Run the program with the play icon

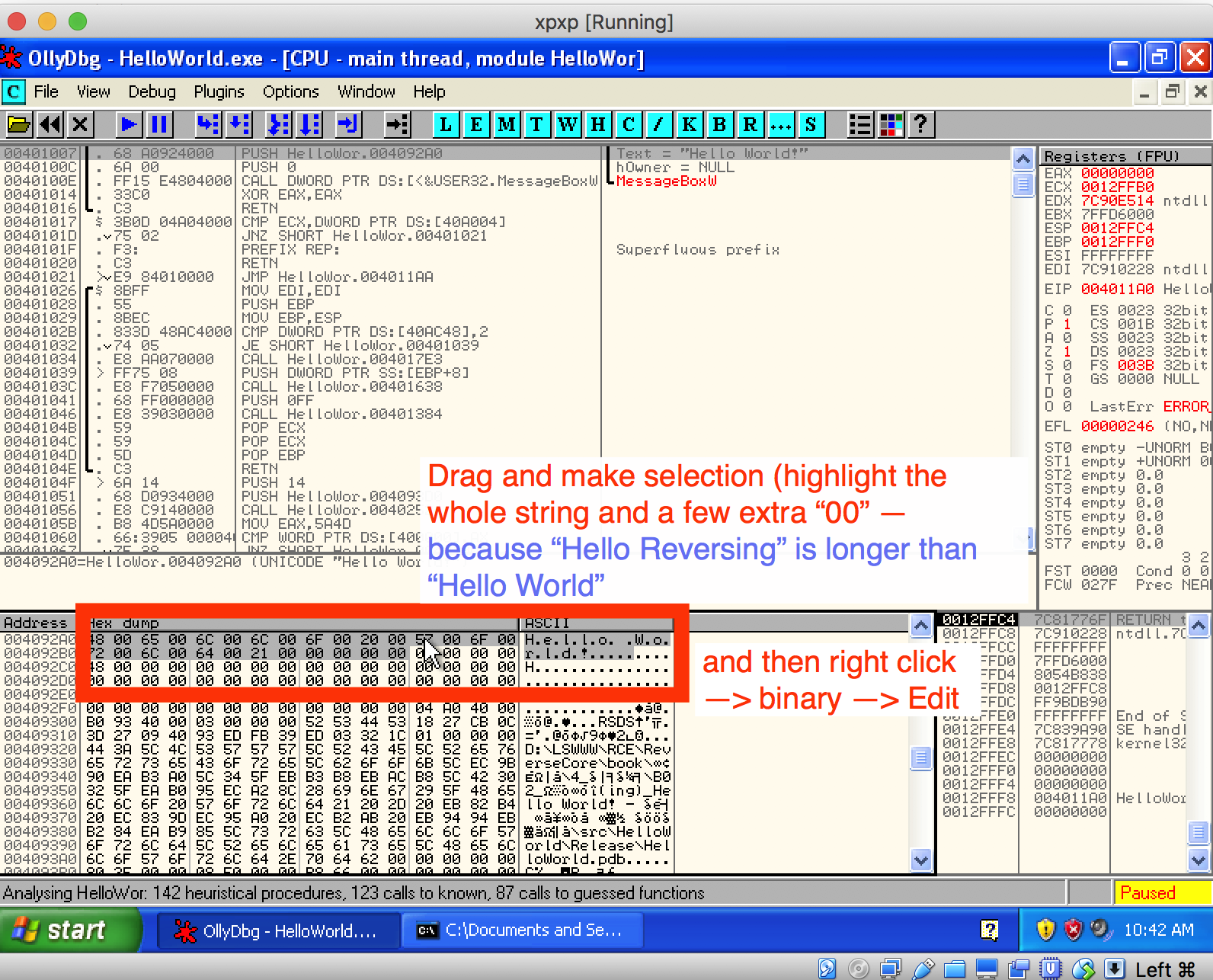click(x=129, y=124)
